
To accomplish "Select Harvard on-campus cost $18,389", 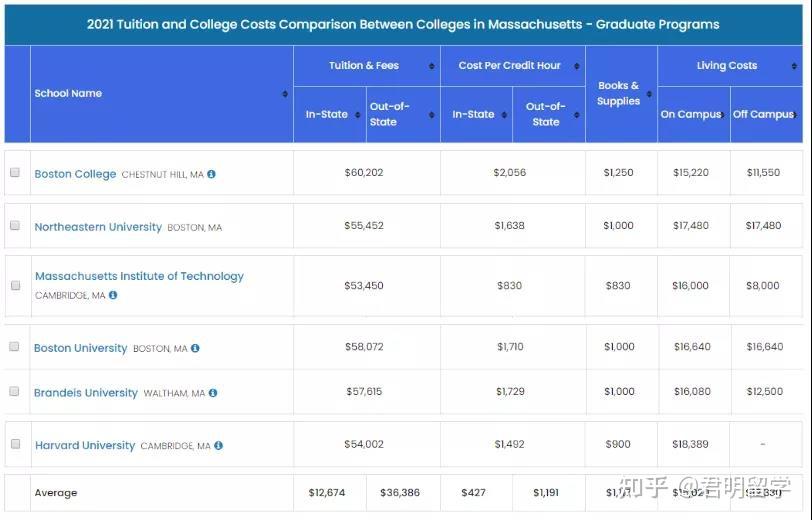I will coord(690,444).
